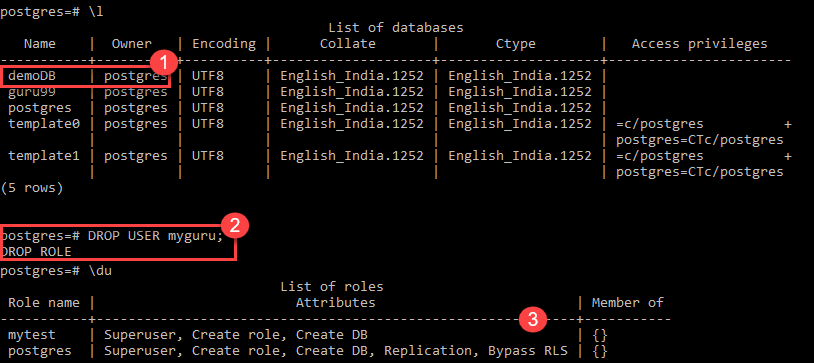The height and width of the screenshot is (363, 814).
Task: Click the Attributes column header
Action: click(x=335, y=302)
